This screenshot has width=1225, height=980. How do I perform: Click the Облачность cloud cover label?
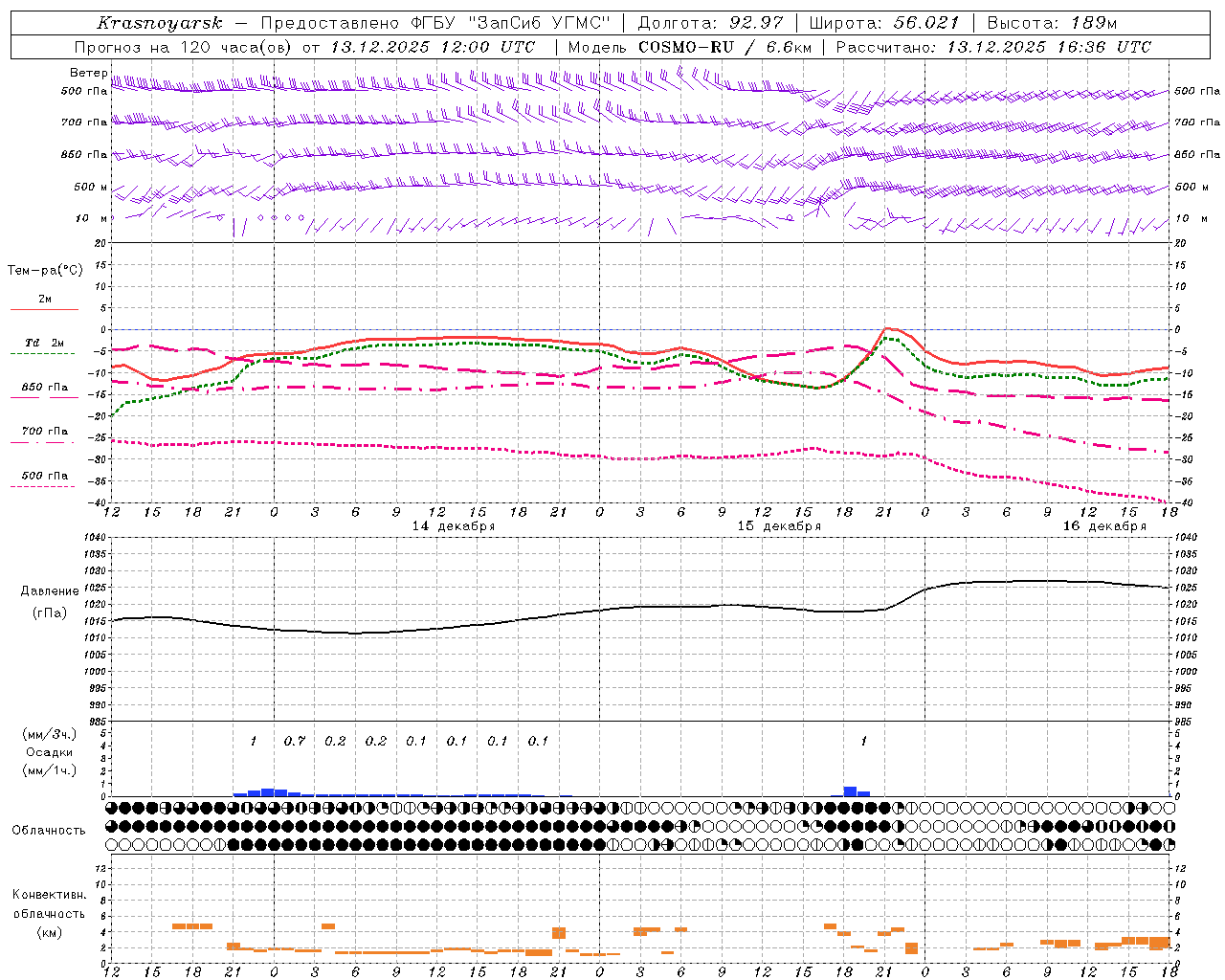click(49, 830)
